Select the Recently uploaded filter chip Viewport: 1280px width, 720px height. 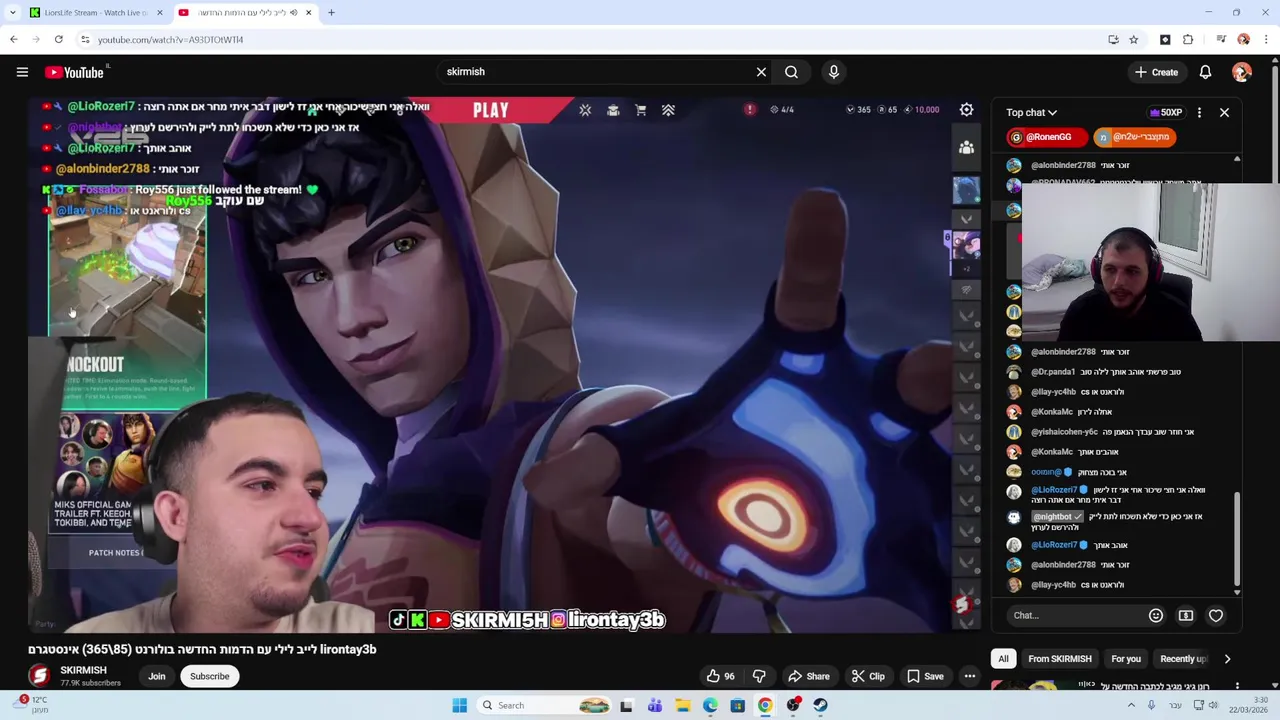1183,659
